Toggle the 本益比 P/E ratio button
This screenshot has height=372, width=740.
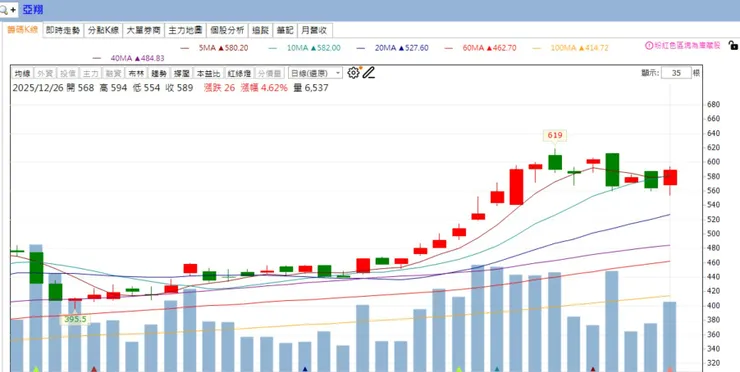point(209,73)
